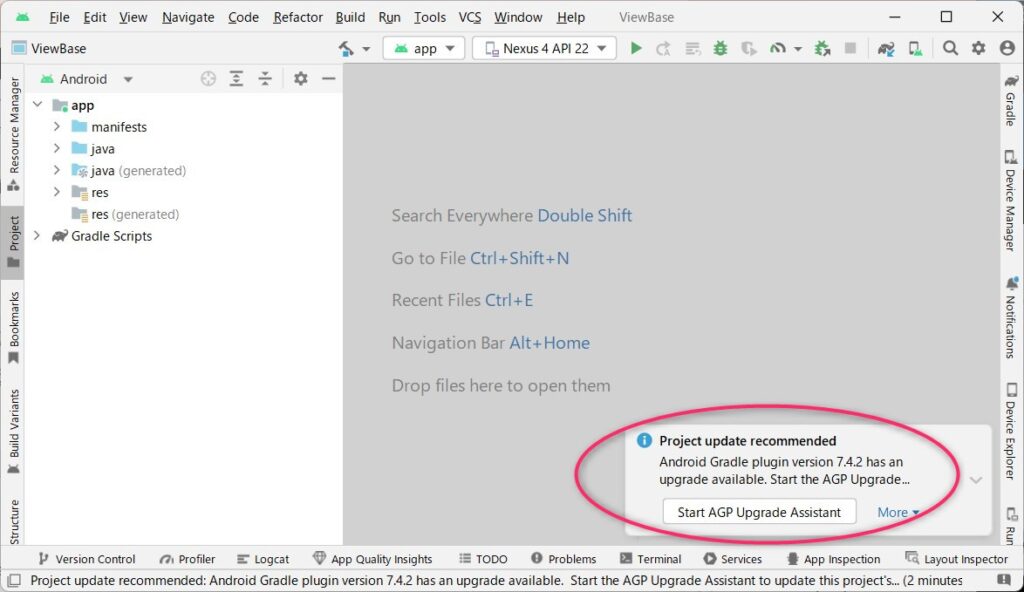
Task: Open Device Explorer side tab
Action: pos(1011,432)
